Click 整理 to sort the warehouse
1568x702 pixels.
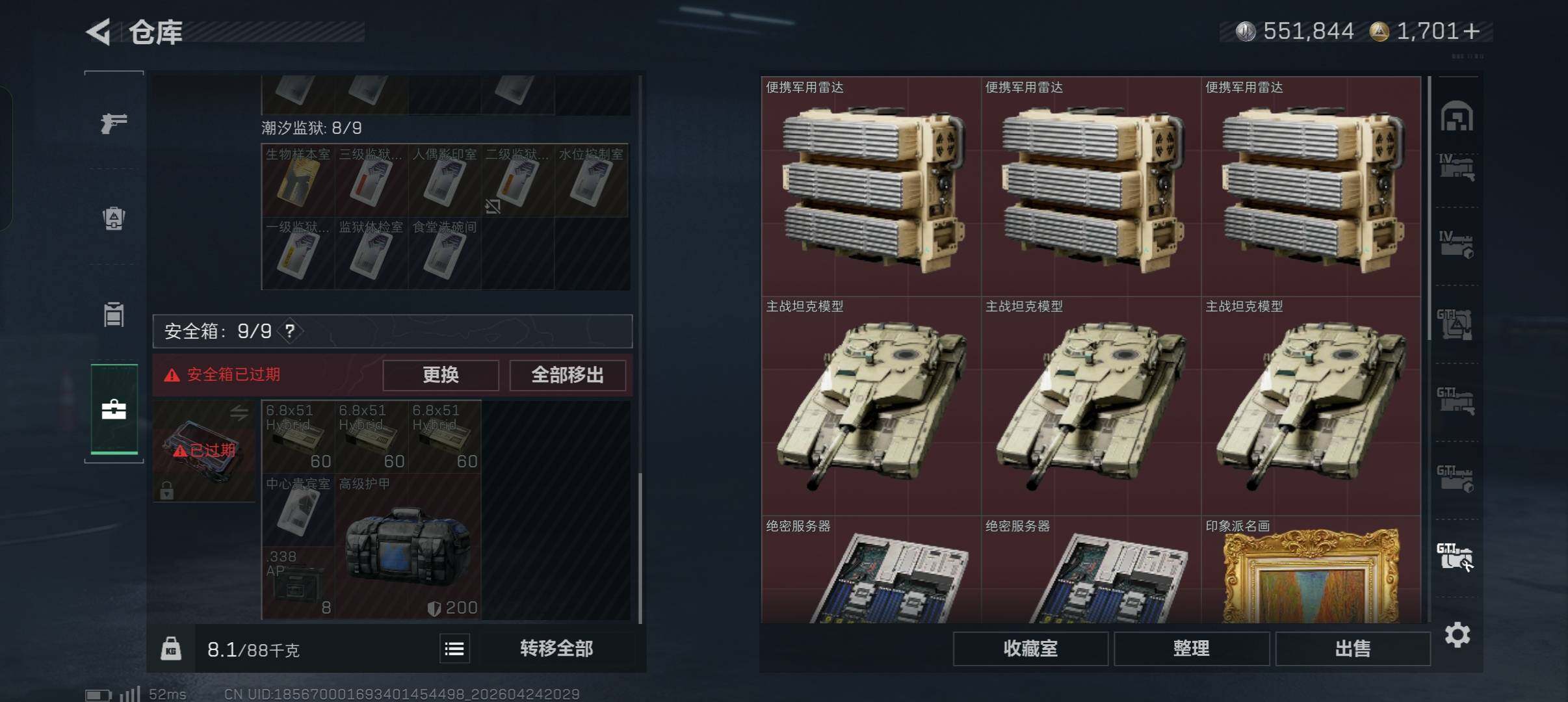(1192, 649)
